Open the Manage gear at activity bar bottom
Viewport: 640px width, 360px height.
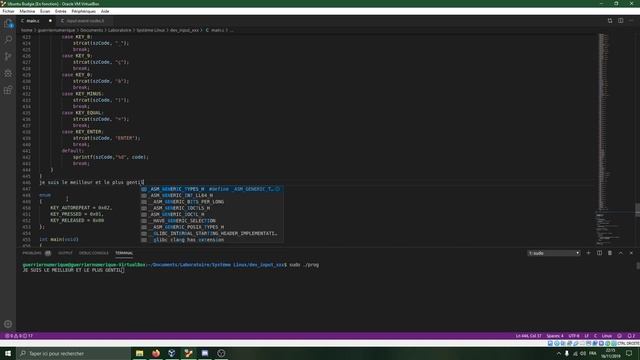point(8,324)
